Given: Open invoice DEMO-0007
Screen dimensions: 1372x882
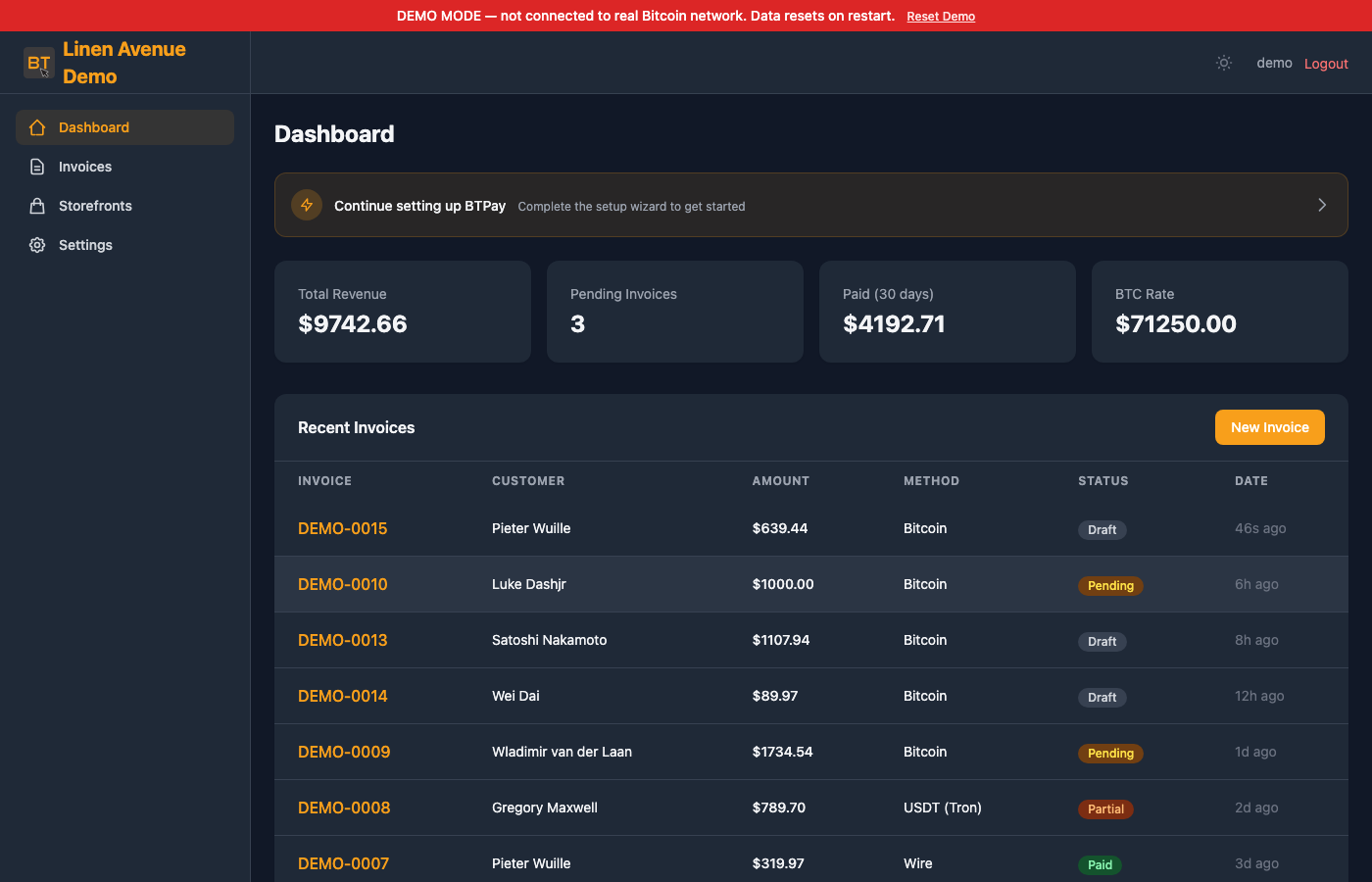Looking at the screenshot, I should point(343,863).
